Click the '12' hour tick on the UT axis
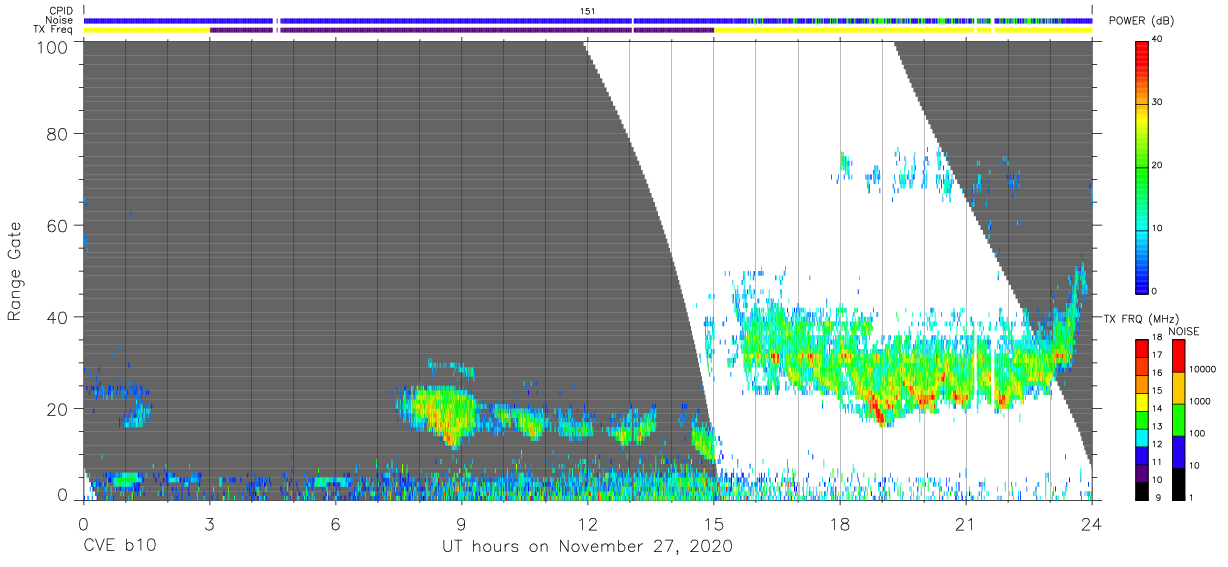Screen dimensions: 1228x567 pos(587,523)
